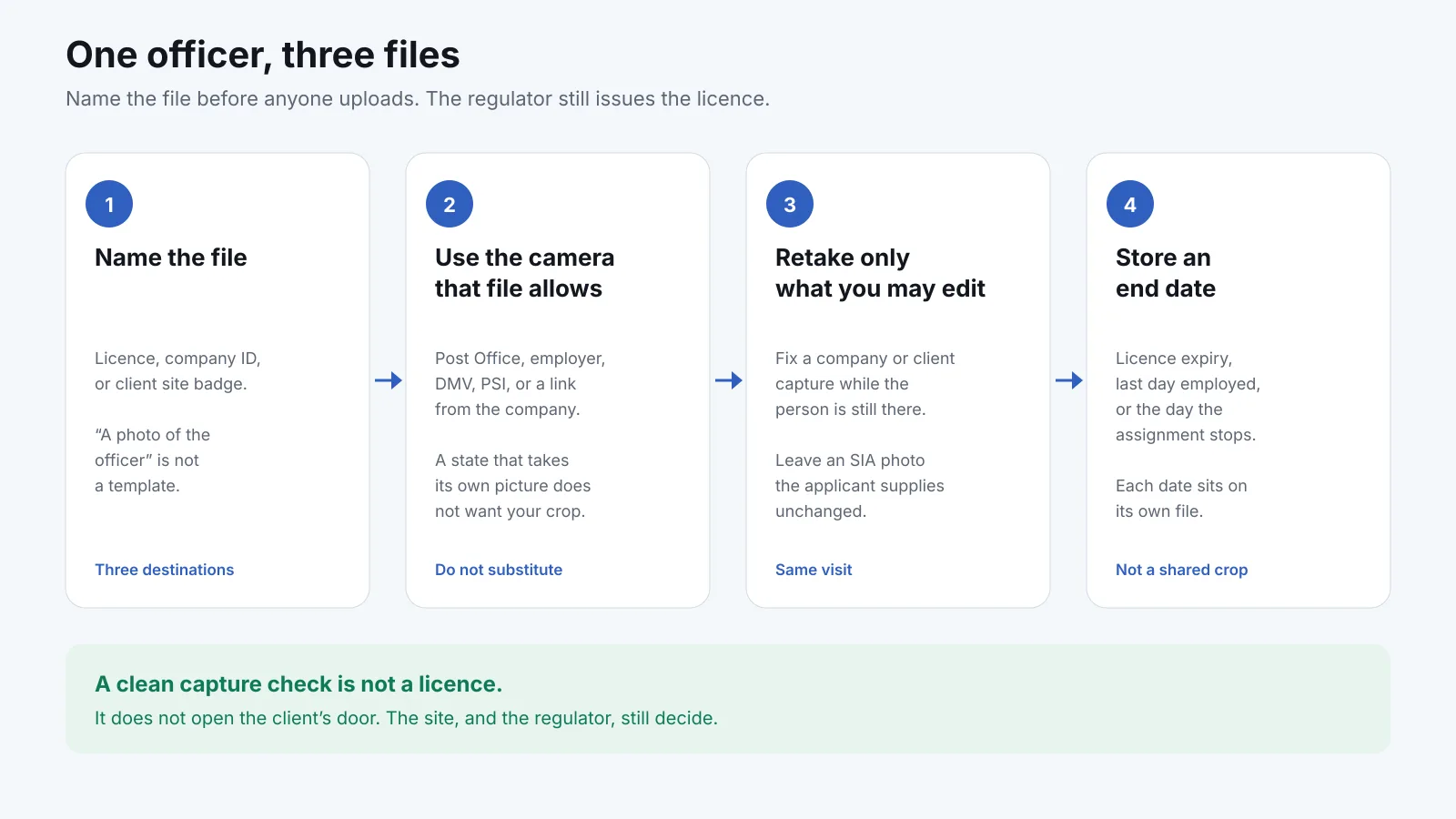1456x819 pixels.
Task: Click the 'Retake only what you may edit' heading
Action: (880, 273)
